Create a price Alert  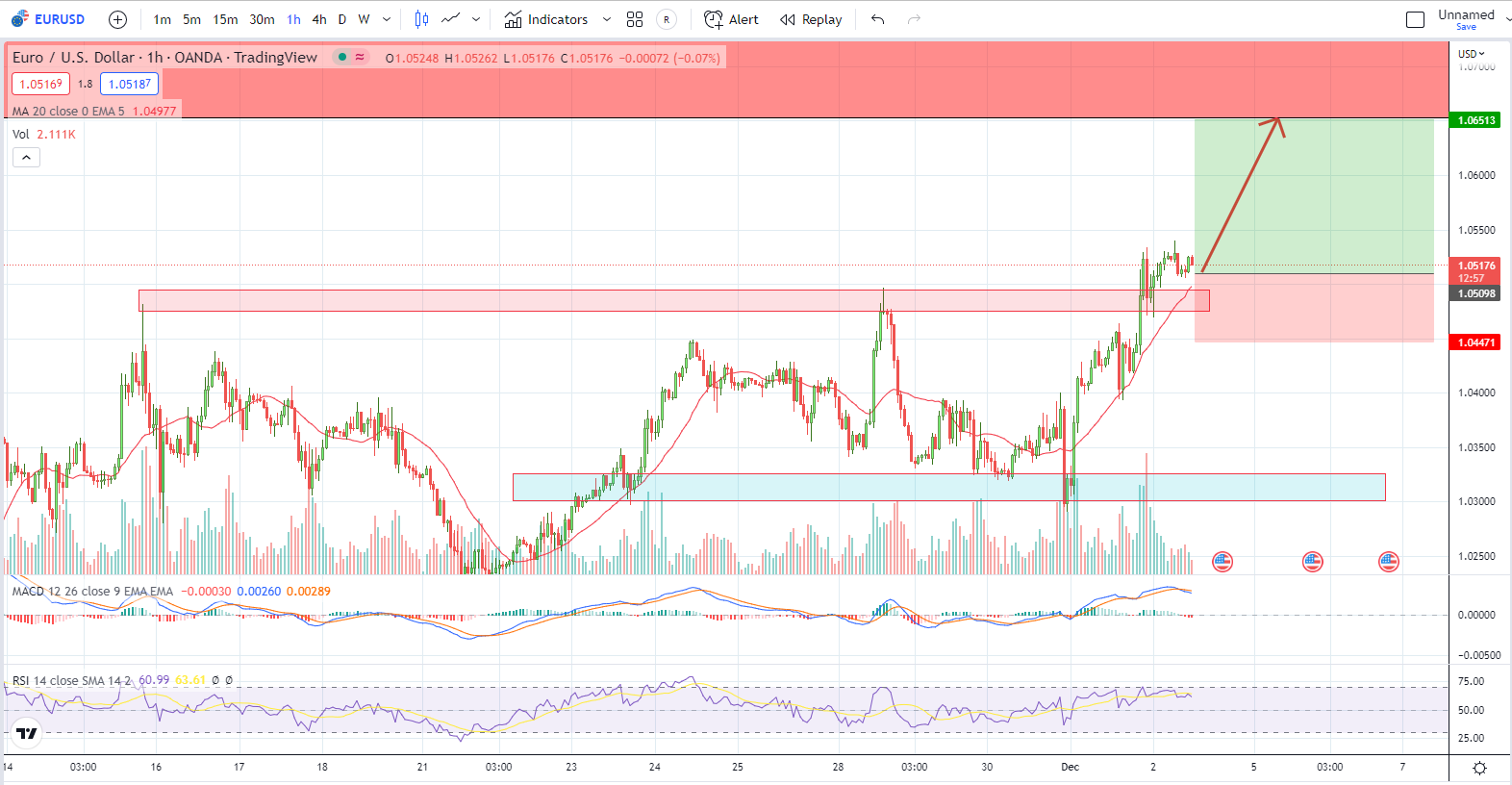731,19
